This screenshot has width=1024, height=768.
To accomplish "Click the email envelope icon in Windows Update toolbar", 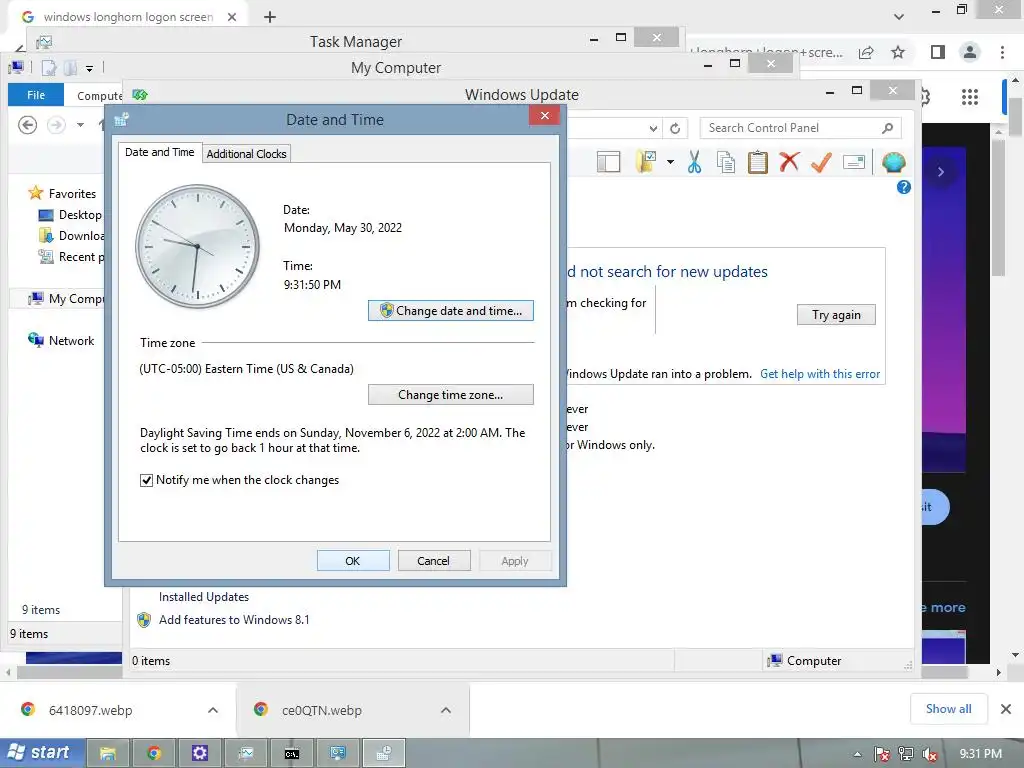I will click(x=854, y=161).
